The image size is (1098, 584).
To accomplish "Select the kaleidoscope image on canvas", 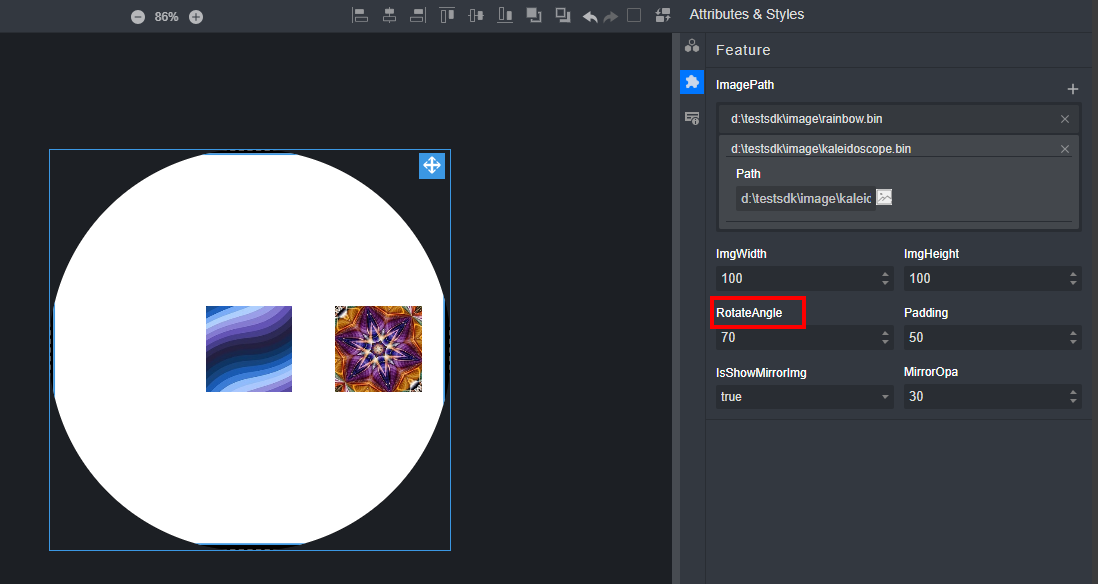I will click(378, 349).
